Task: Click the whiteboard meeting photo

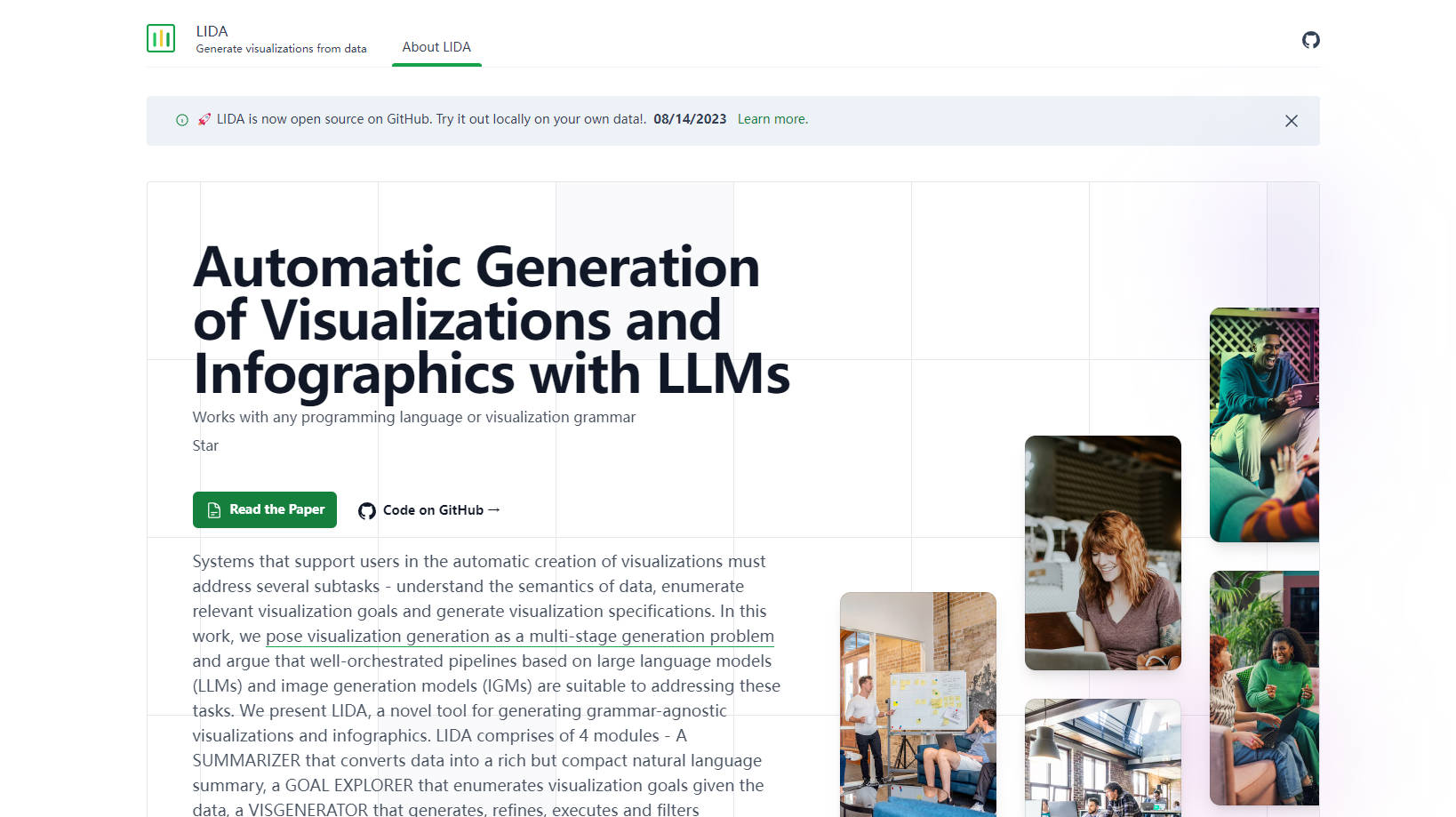Action: pos(917,702)
